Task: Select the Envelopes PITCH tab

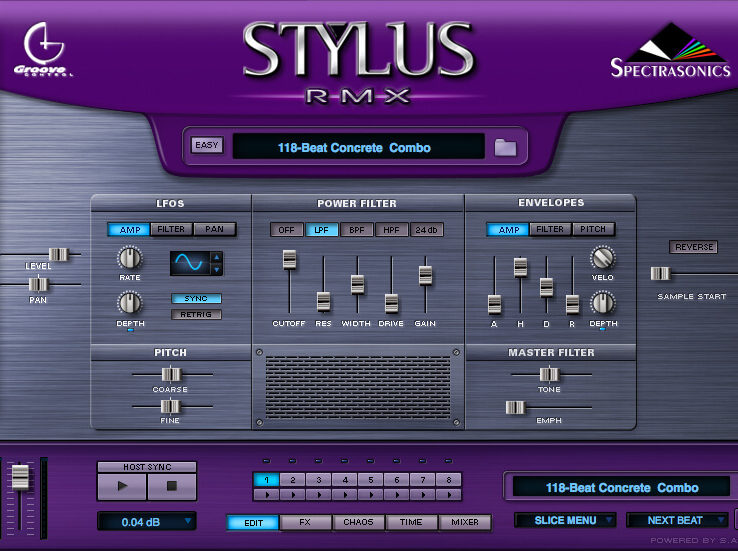Action: coord(593,229)
